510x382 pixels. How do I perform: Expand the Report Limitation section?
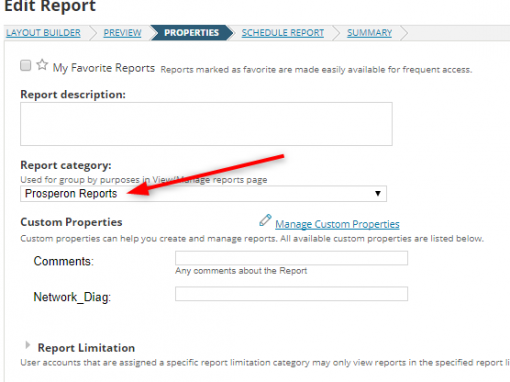click(28, 345)
